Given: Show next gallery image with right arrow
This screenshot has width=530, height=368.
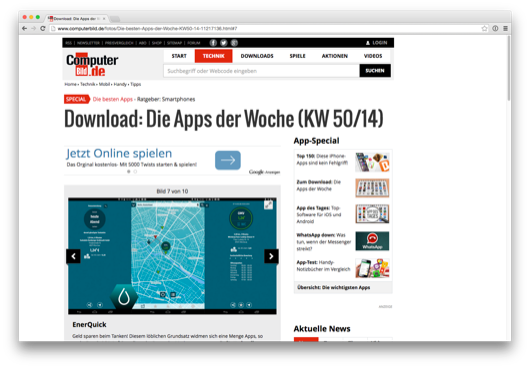Looking at the screenshot, I should (271, 256).
